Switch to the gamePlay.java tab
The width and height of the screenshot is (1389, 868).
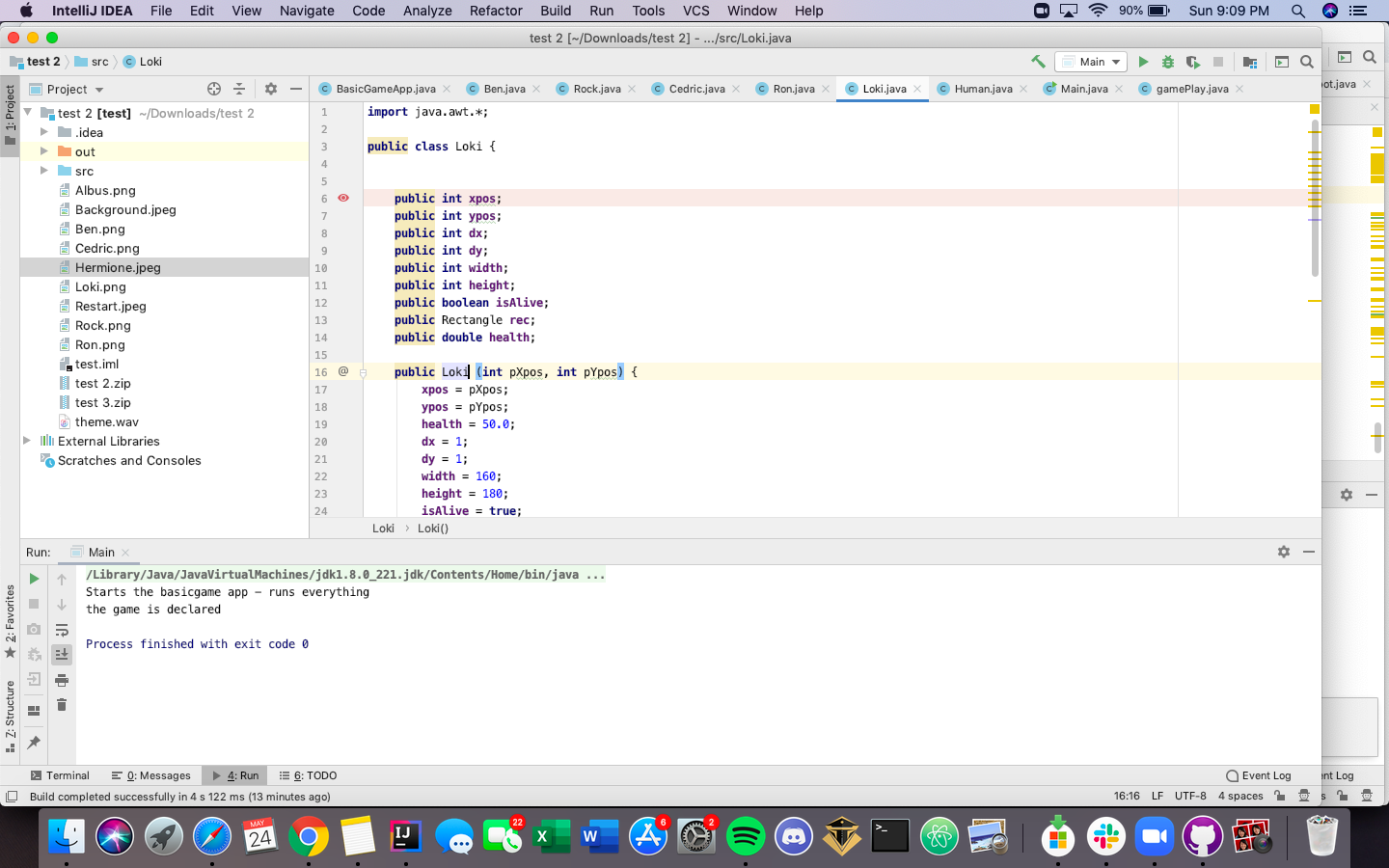(1191, 89)
